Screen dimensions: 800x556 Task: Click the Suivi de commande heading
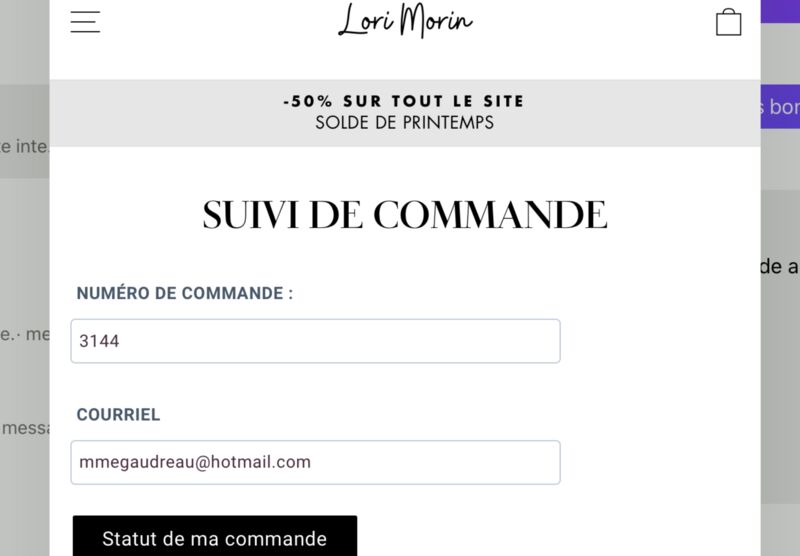coord(405,215)
